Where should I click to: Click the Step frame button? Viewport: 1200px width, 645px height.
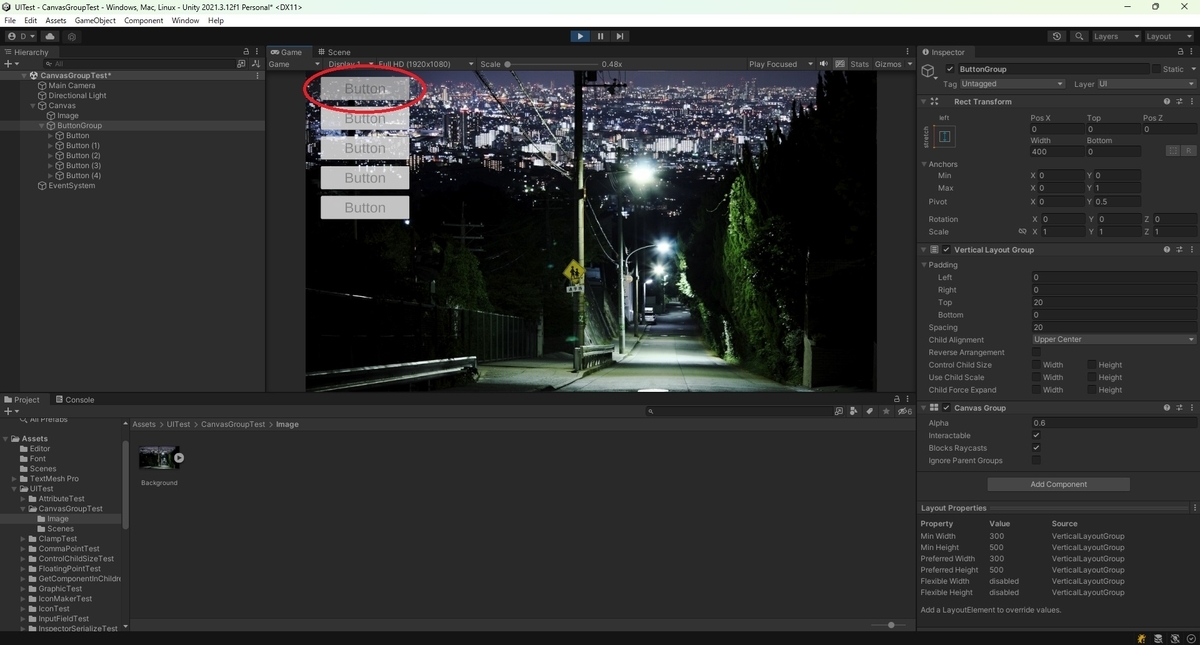620,36
